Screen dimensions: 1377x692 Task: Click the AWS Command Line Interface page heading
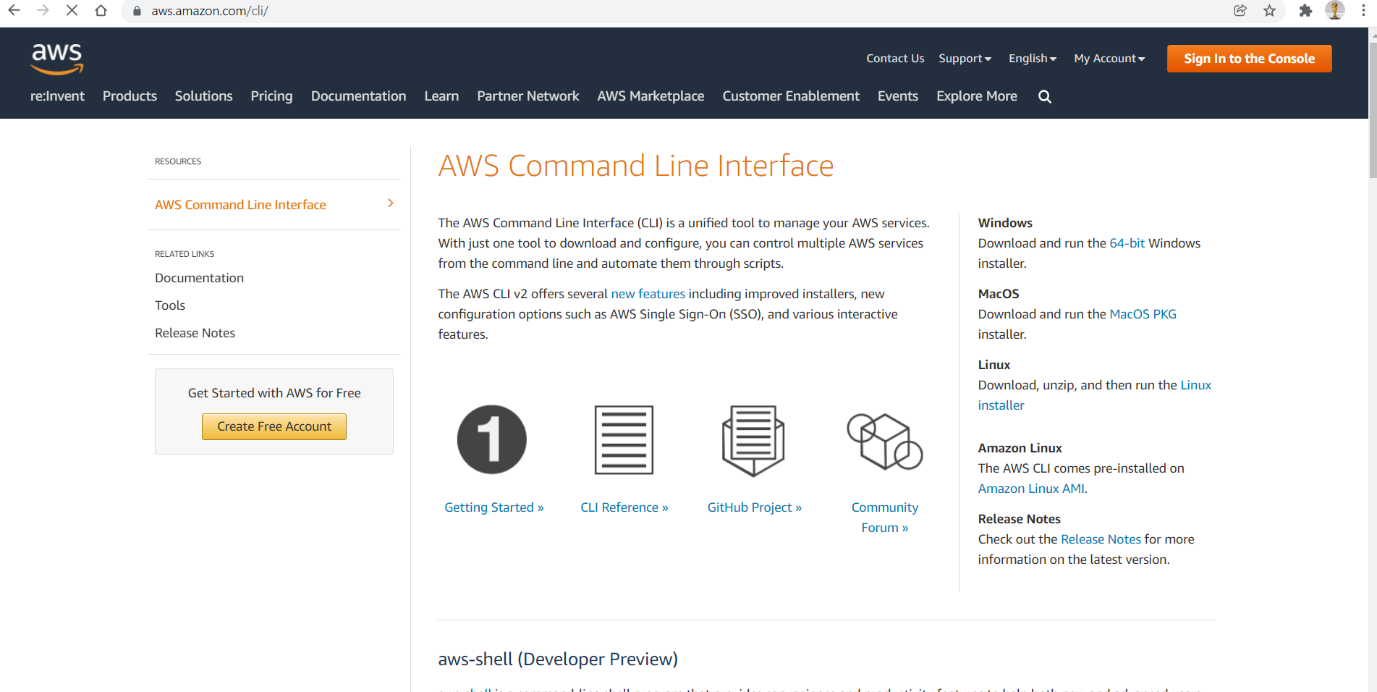tap(636, 166)
